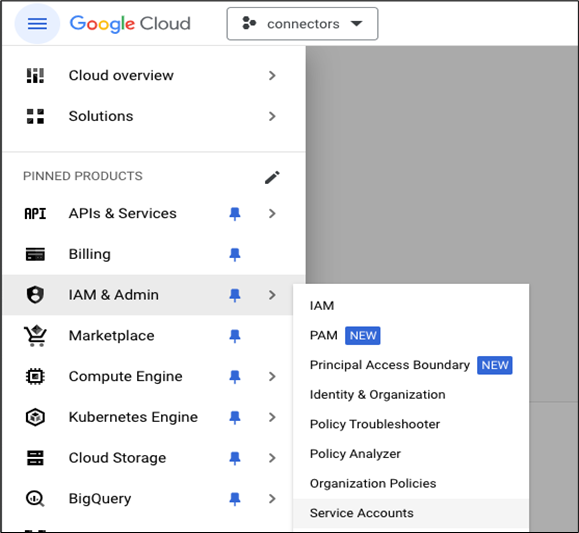Viewport: 579px width, 533px height.
Task: Expand the BigQuery chevron
Action: 272,499
